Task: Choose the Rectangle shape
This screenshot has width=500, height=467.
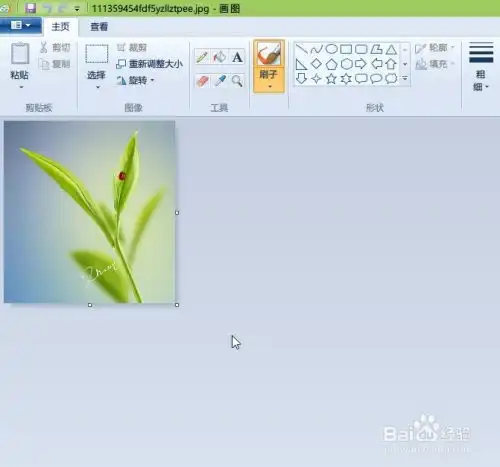Action: 346,49
